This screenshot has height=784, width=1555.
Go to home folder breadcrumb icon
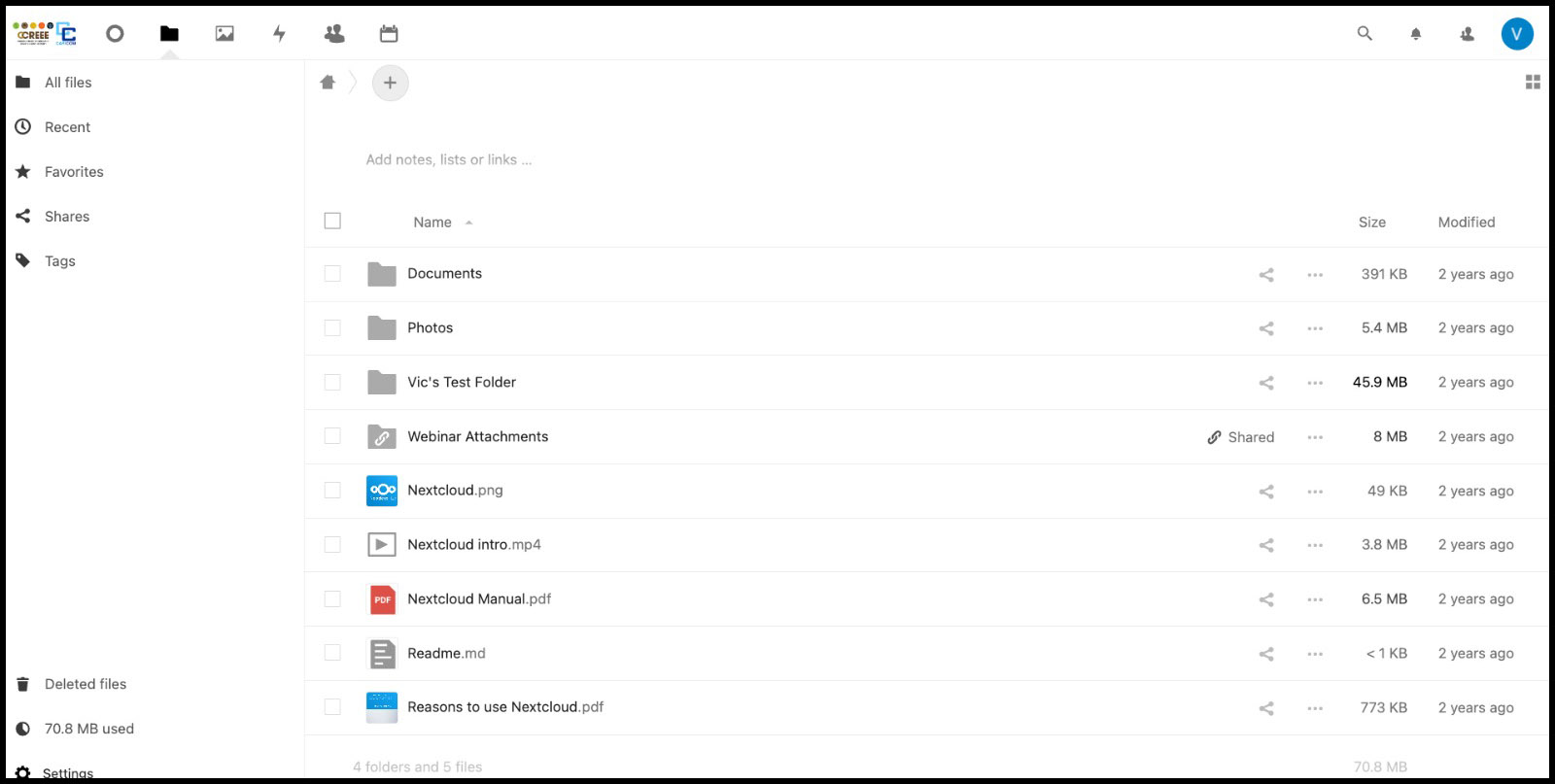click(328, 83)
